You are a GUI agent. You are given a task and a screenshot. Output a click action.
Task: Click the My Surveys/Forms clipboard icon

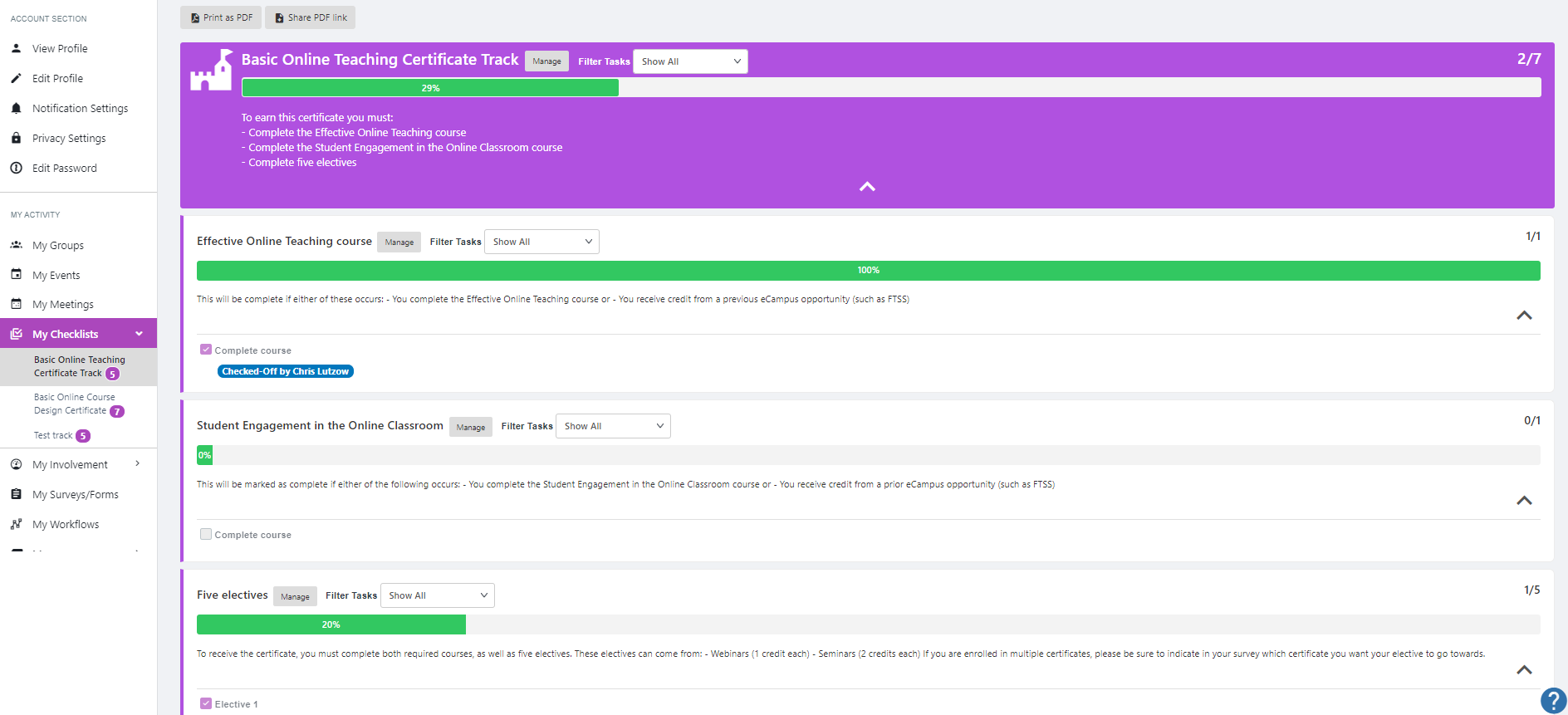(16, 494)
